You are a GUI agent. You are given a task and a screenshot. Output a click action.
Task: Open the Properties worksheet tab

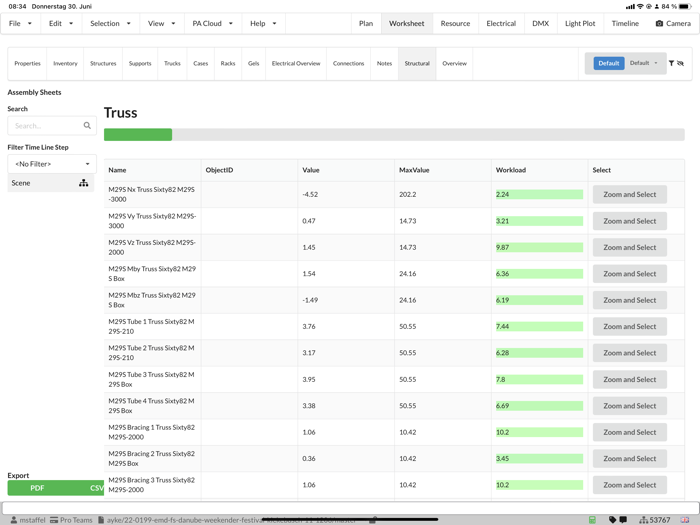click(x=27, y=63)
